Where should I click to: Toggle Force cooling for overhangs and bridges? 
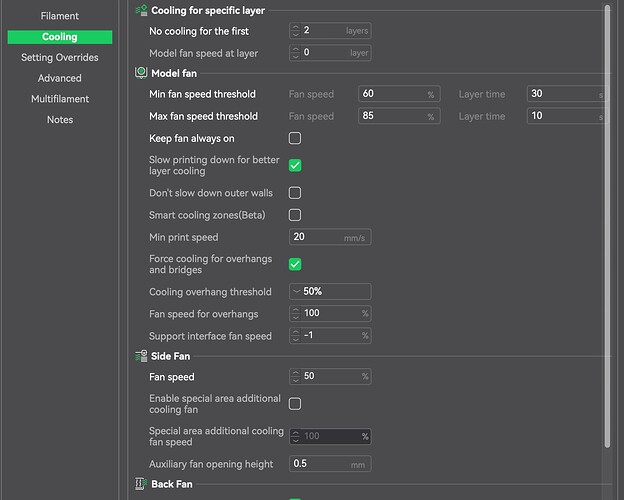(x=295, y=264)
